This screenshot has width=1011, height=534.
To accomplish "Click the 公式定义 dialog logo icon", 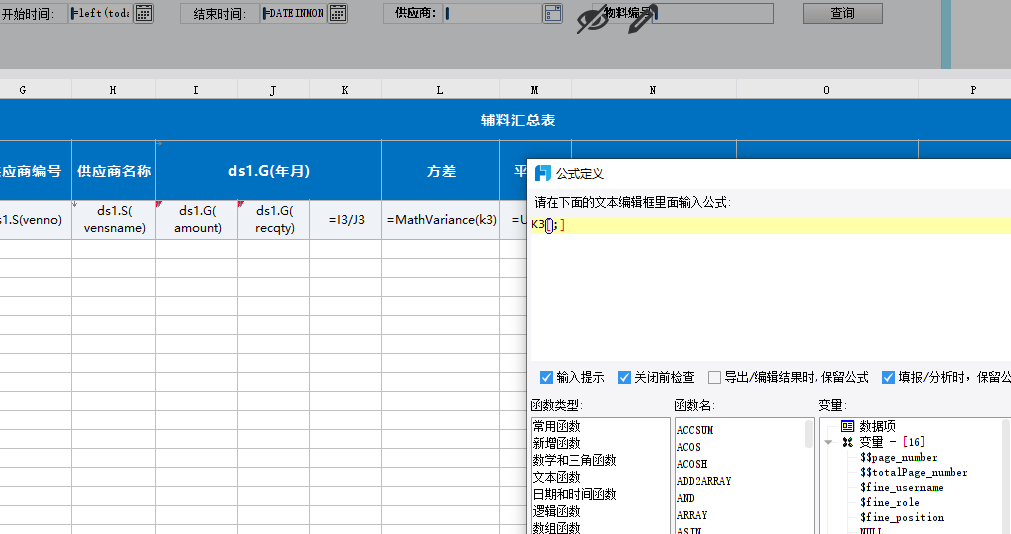I will [543, 173].
